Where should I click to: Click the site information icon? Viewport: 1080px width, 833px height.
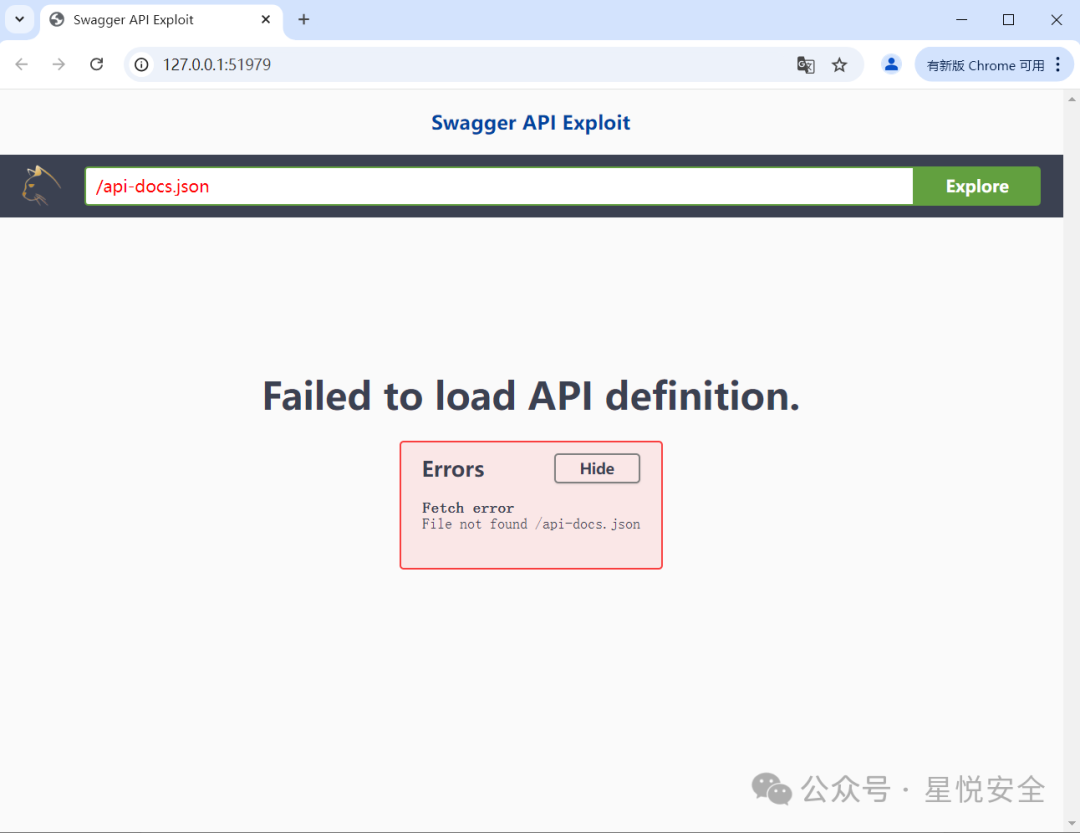click(141, 65)
